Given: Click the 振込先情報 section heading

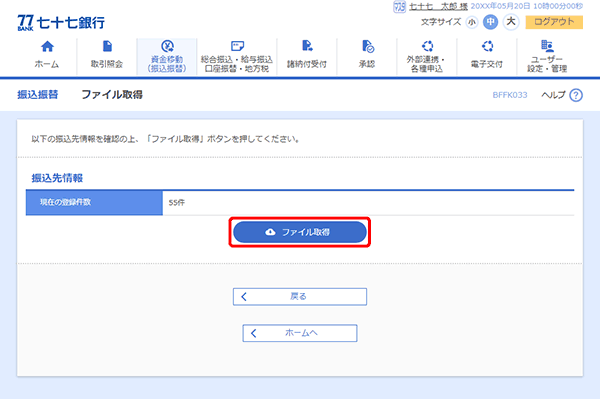Looking at the screenshot, I should [57, 178].
